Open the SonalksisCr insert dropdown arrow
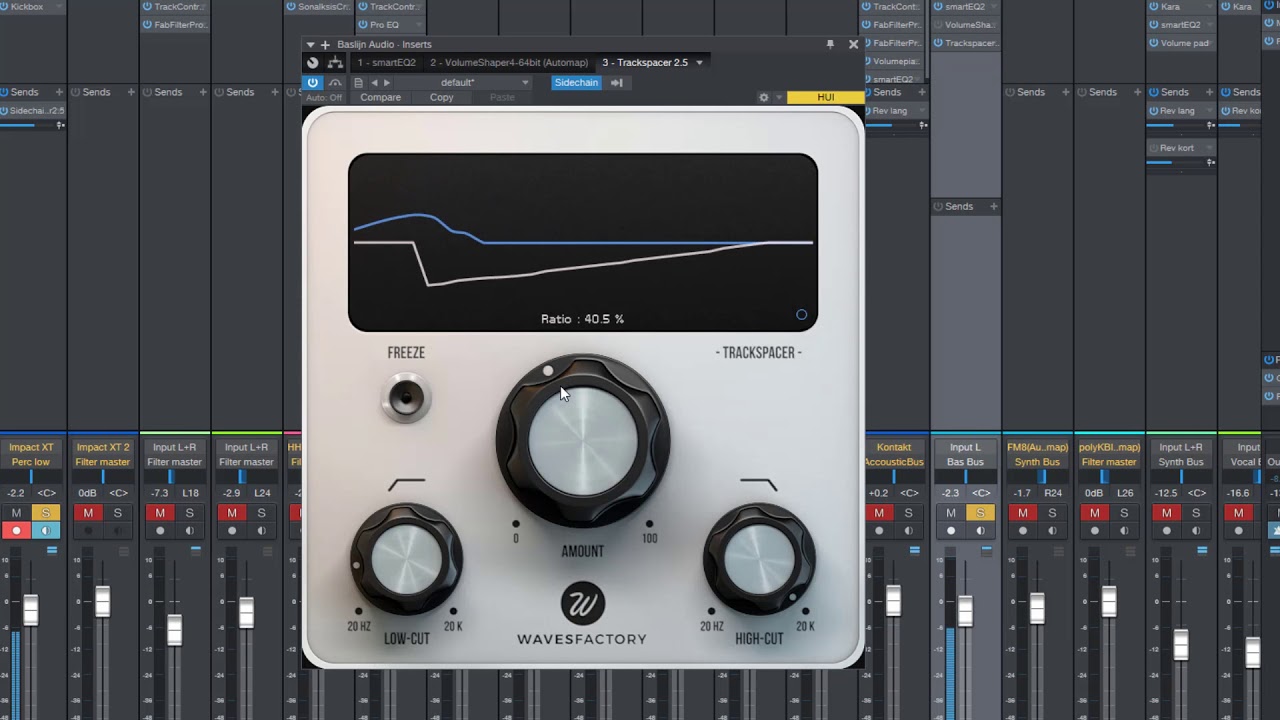 point(347,7)
